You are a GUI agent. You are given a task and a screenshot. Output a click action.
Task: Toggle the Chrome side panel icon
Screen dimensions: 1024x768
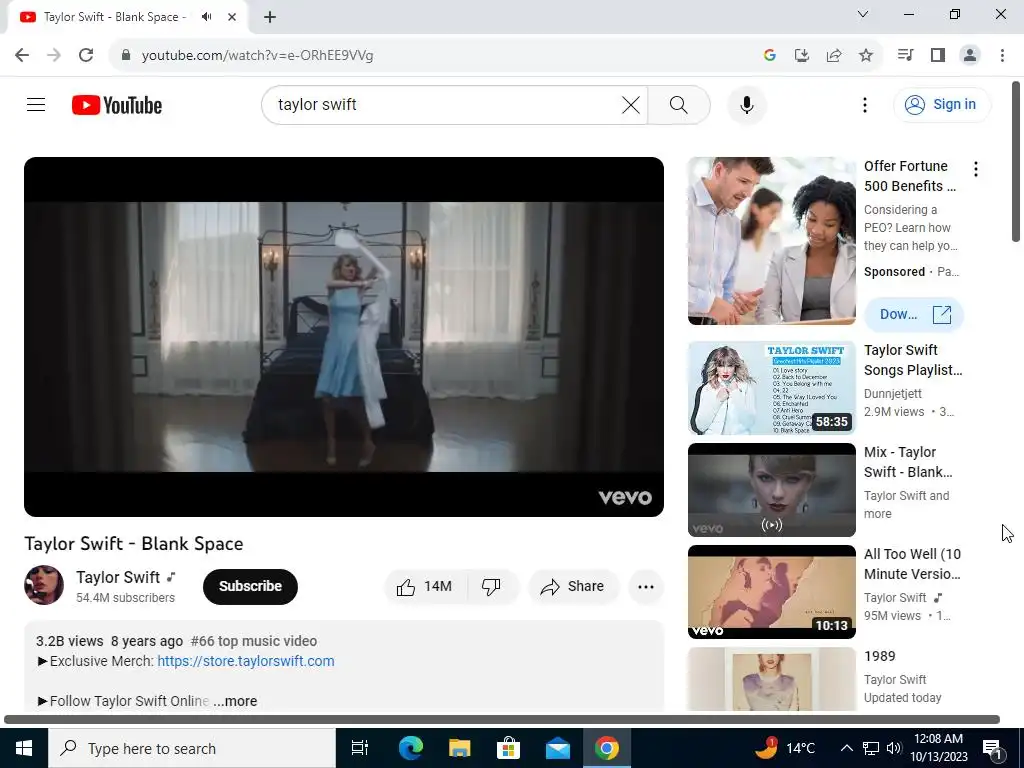tap(938, 55)
